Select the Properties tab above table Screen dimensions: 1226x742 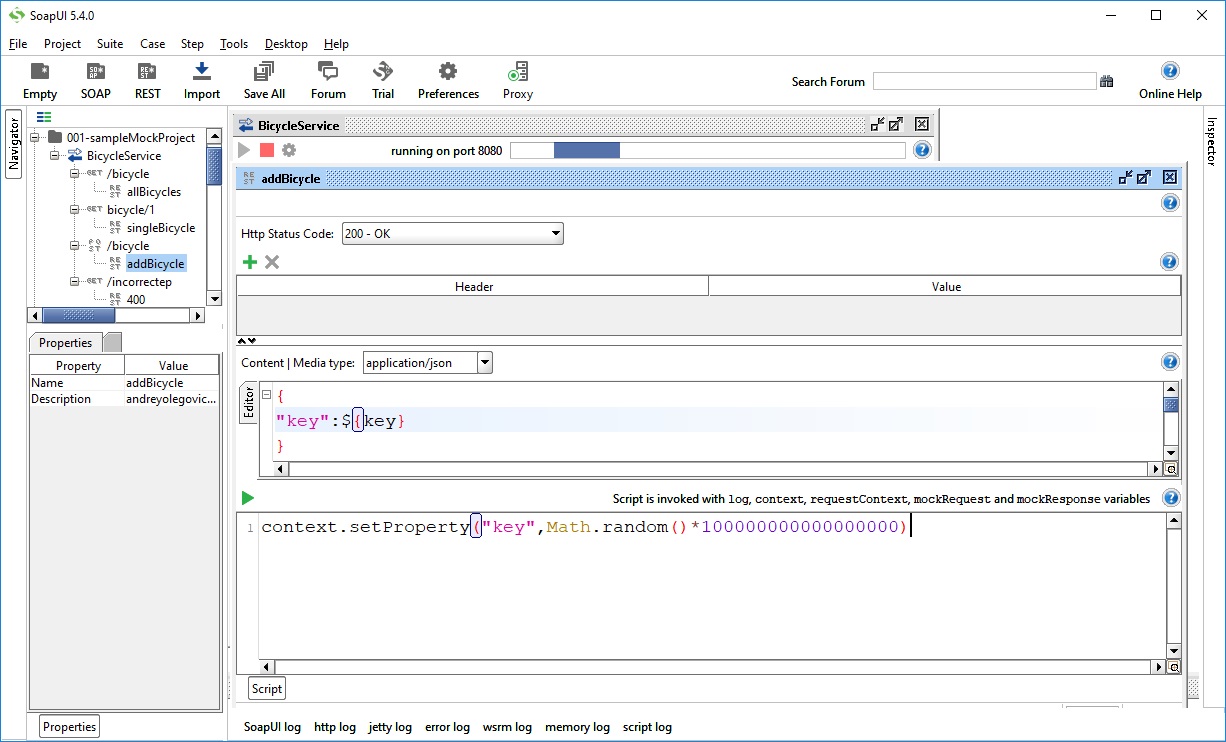(x=65, y=343)
